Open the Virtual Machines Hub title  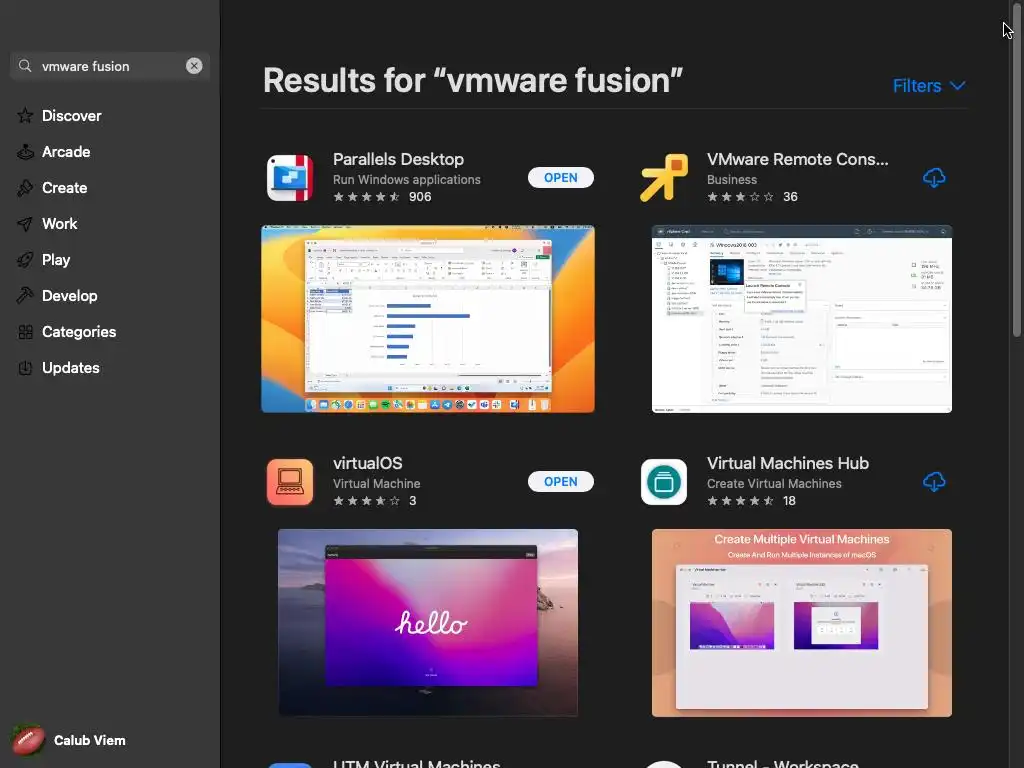coord(788,463)
